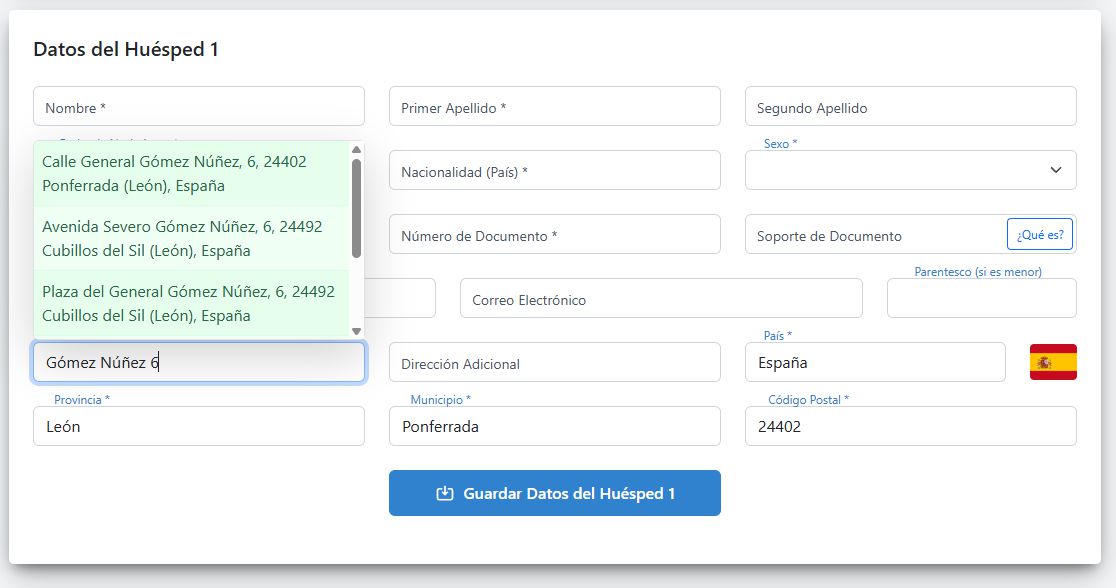This screenshot has width=1116, height=588.
Task: Click the Parentesco (si es menor) field
Action: pyautogui.click(x=981, y=298)
